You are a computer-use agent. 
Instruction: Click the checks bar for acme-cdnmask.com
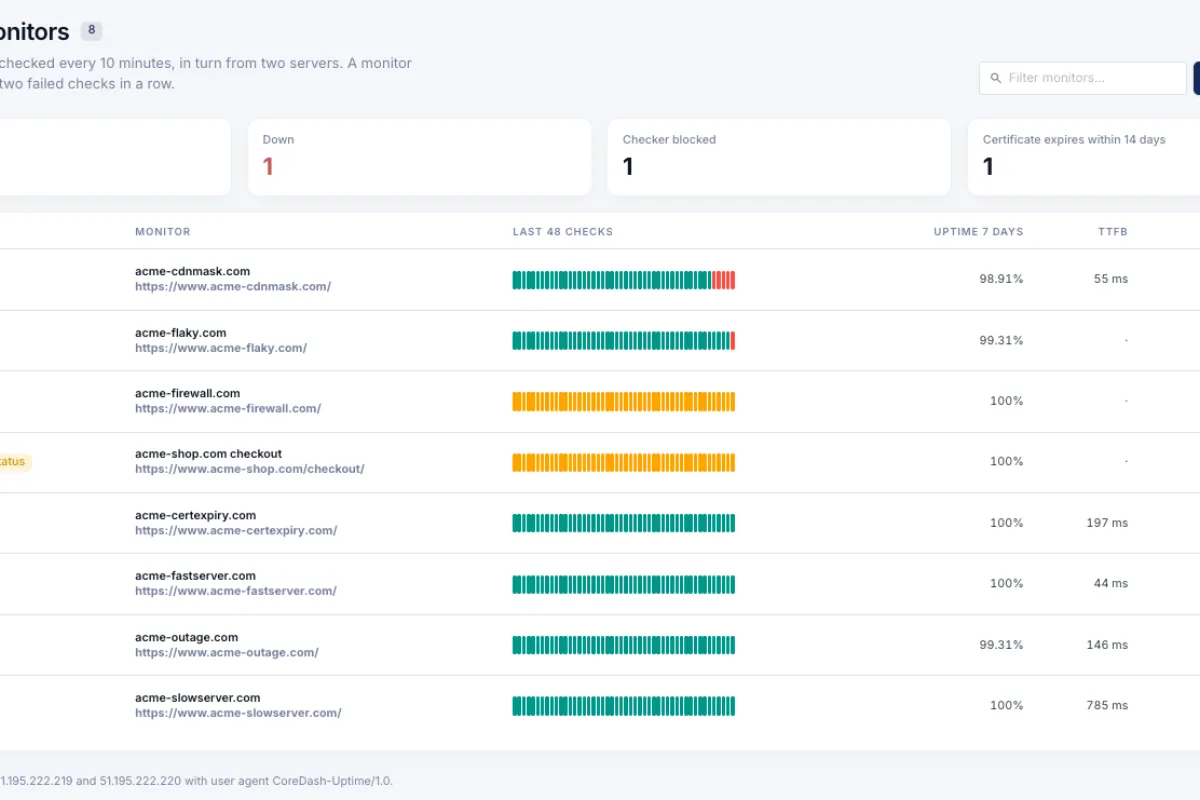[x=624, y=280]
